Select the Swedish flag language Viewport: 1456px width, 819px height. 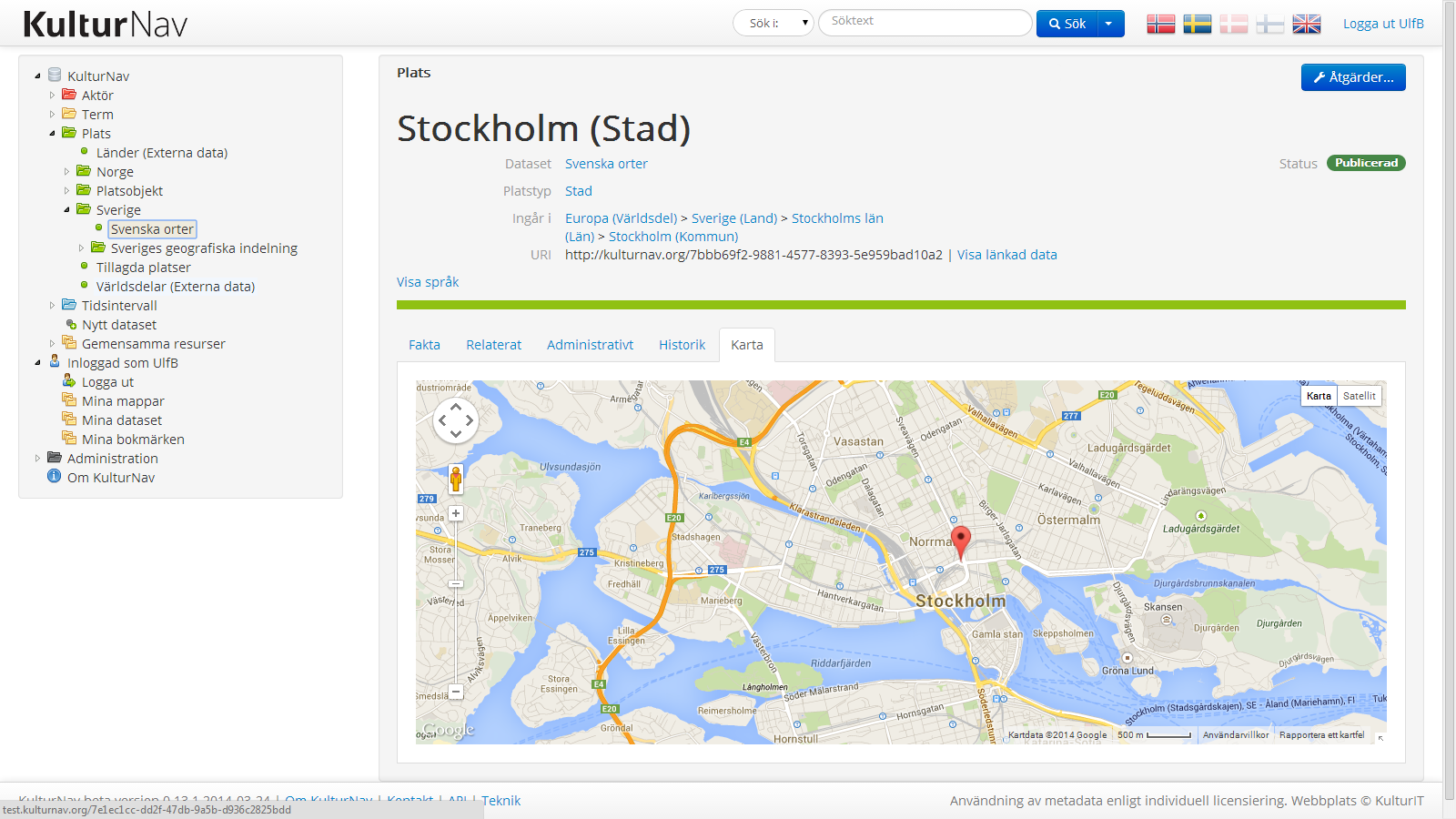pyautogui.click(x=1197, y=24)
